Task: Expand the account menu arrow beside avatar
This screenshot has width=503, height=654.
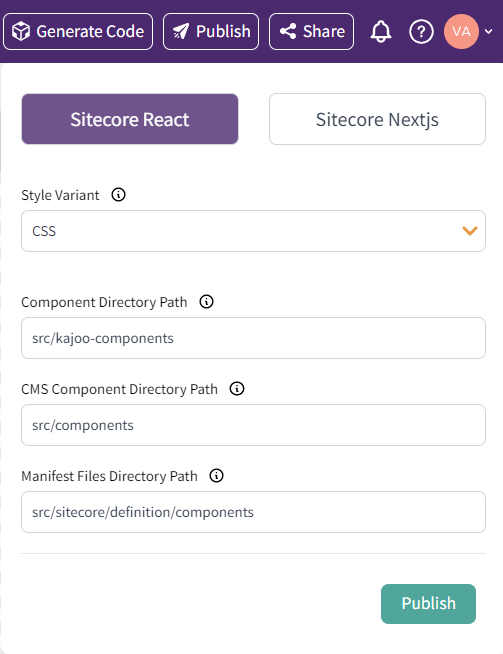Action: 489,32
